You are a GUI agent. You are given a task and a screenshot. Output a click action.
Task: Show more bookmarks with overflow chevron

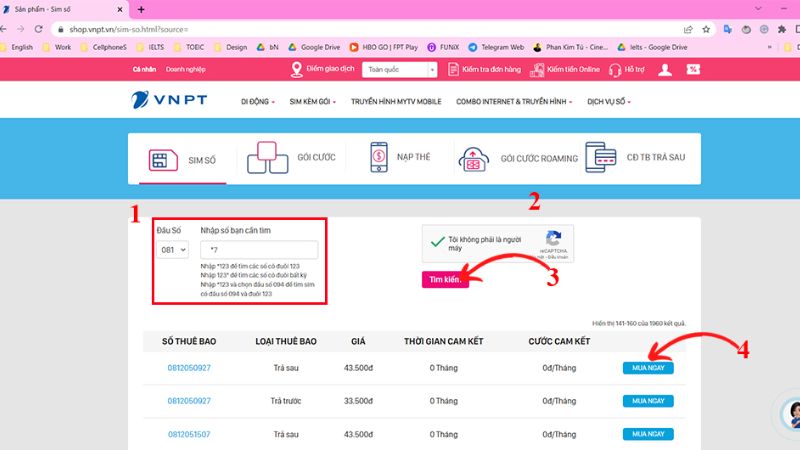(x=769, y=47)
